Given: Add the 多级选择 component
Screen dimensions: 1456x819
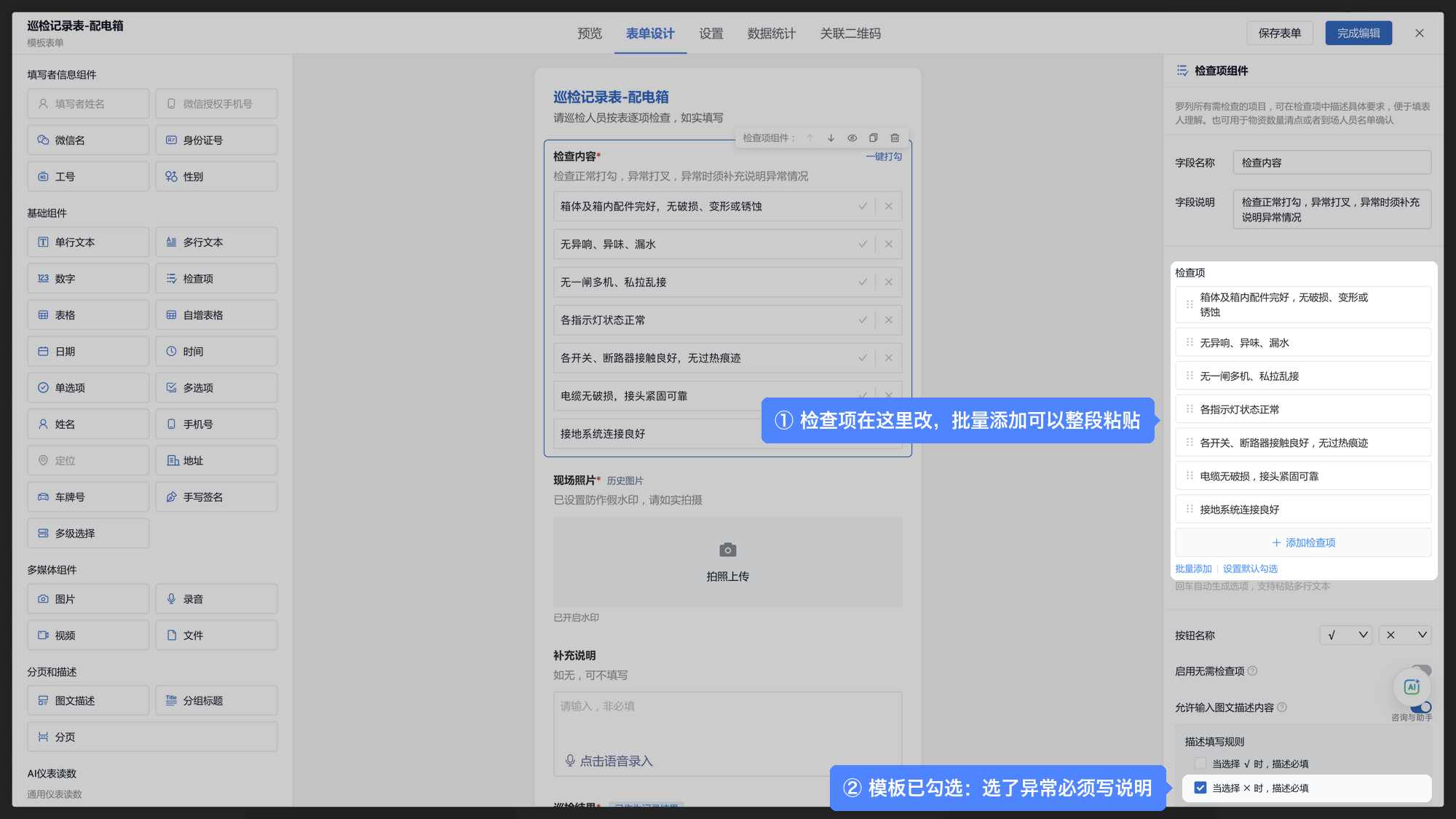Looking at the screenshot, I should click(88, 534).
